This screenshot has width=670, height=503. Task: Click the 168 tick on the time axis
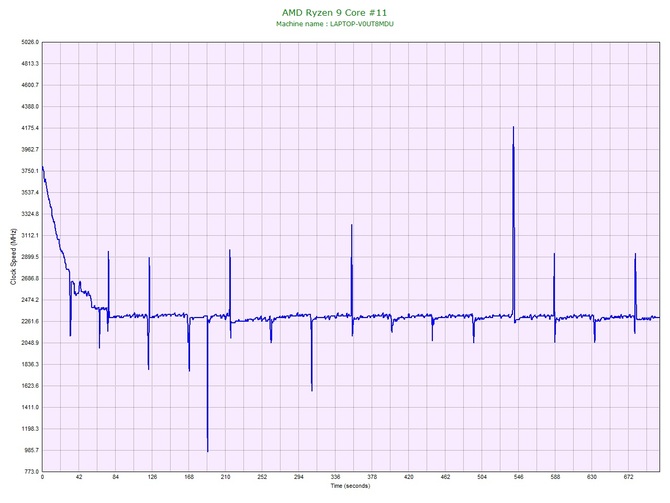(189, 477)
